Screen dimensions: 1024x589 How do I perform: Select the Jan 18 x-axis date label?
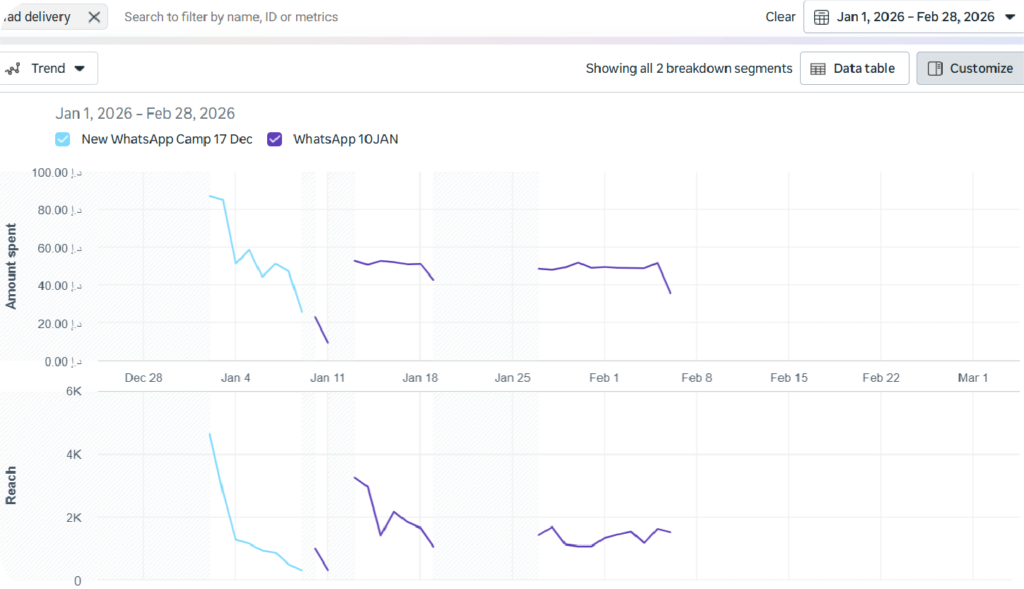click(420, 378)
